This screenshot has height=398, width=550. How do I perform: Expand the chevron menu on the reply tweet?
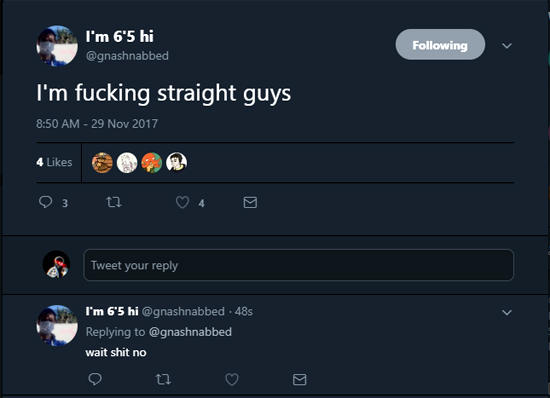tap(507, 312)
